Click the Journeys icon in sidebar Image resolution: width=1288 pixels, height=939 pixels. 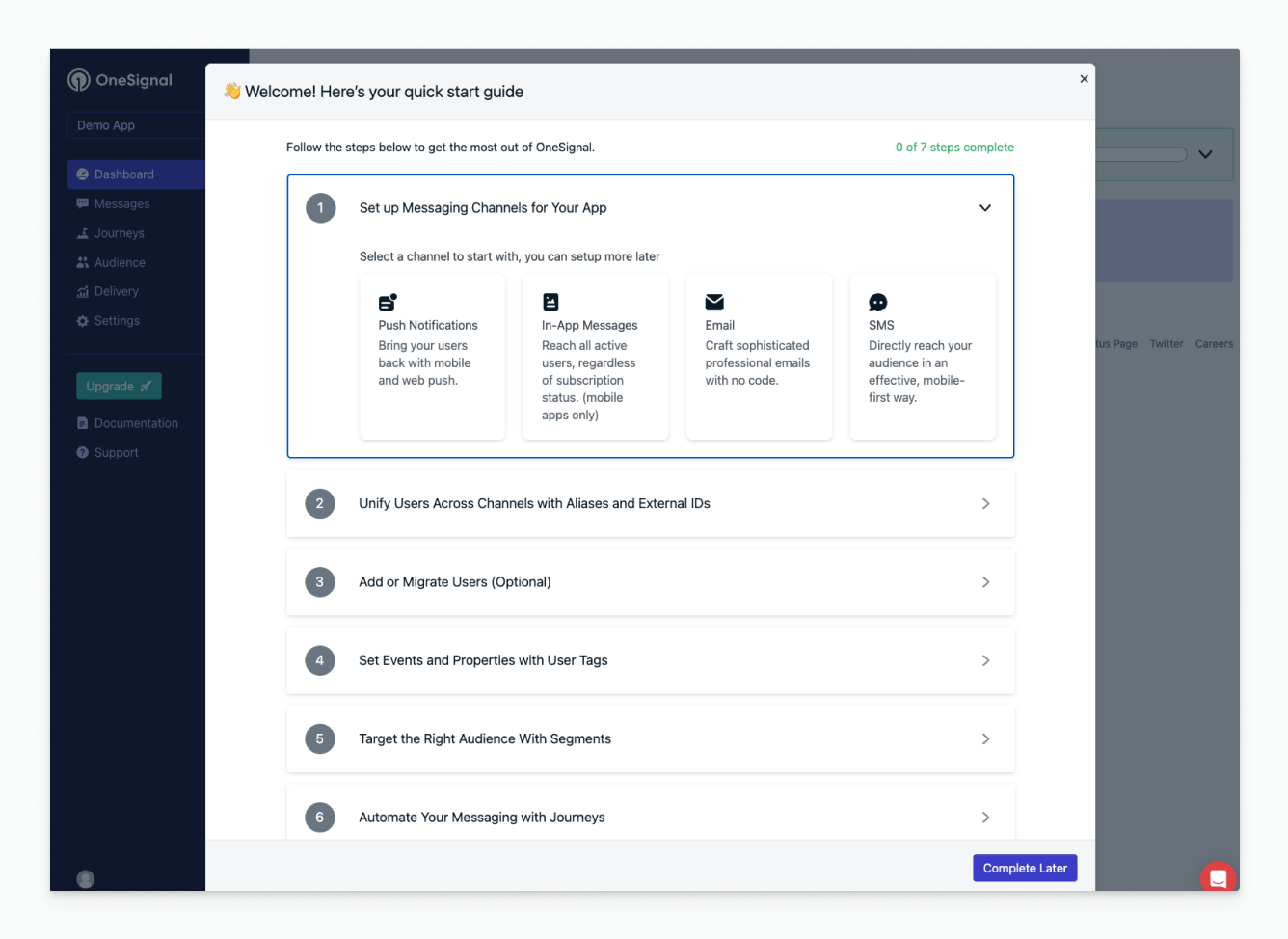pyautogui.click(x=83, y=233)
